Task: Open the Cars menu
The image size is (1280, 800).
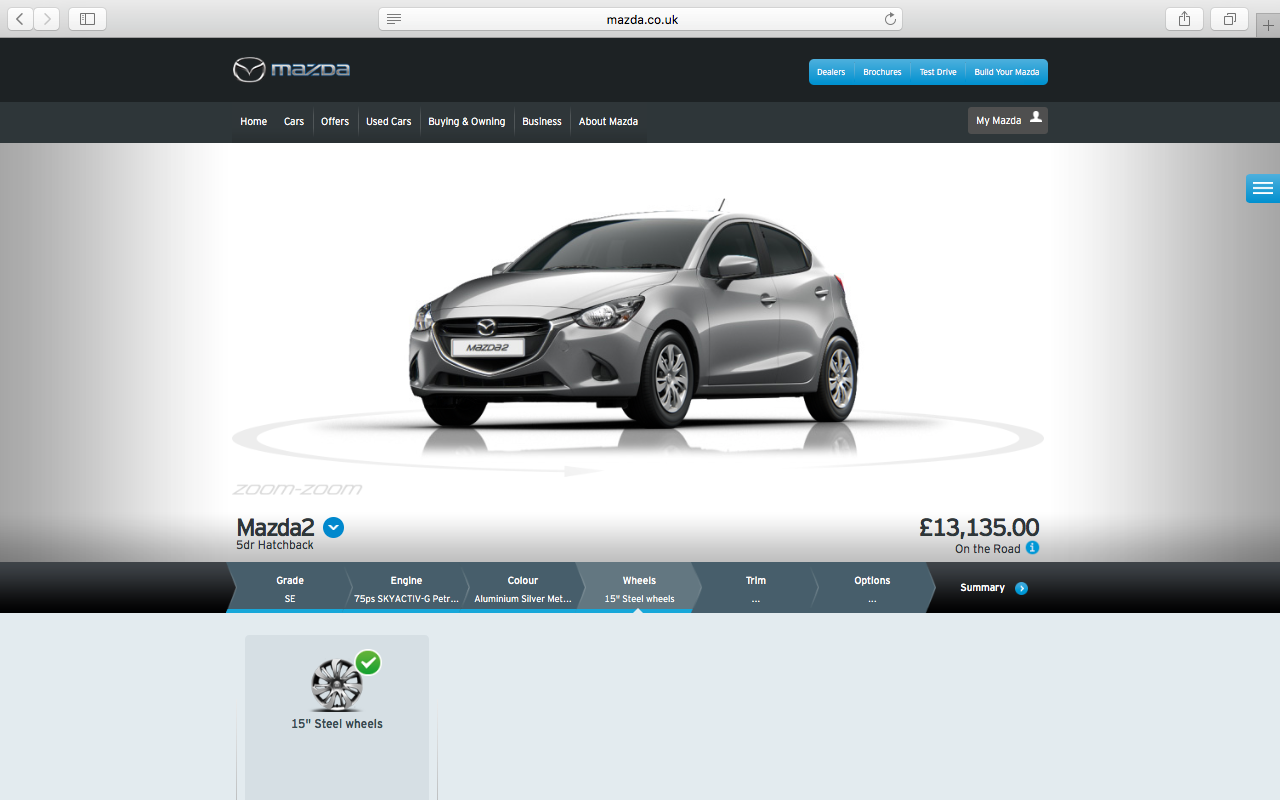Action: point(294,121)
